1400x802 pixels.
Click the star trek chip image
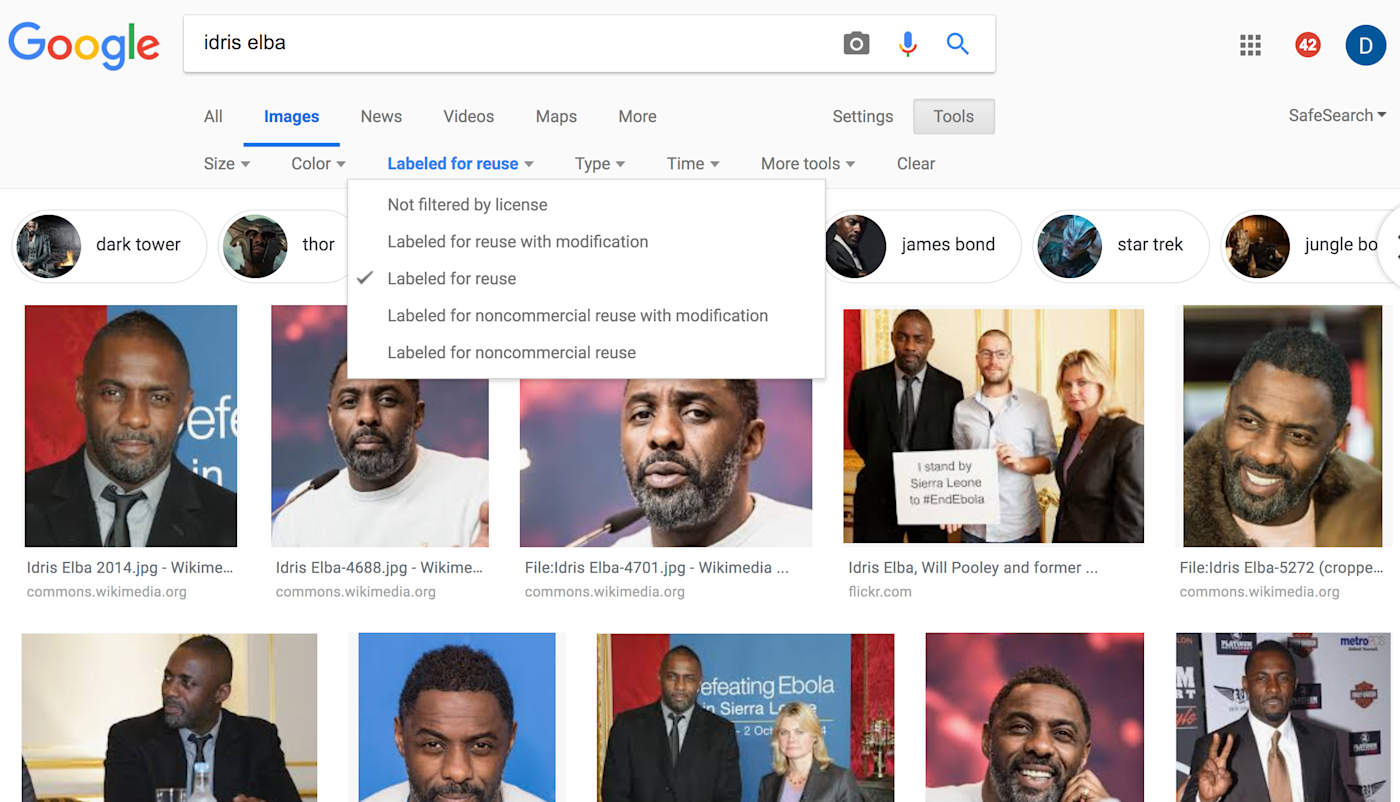click(x=1069, y=246)
